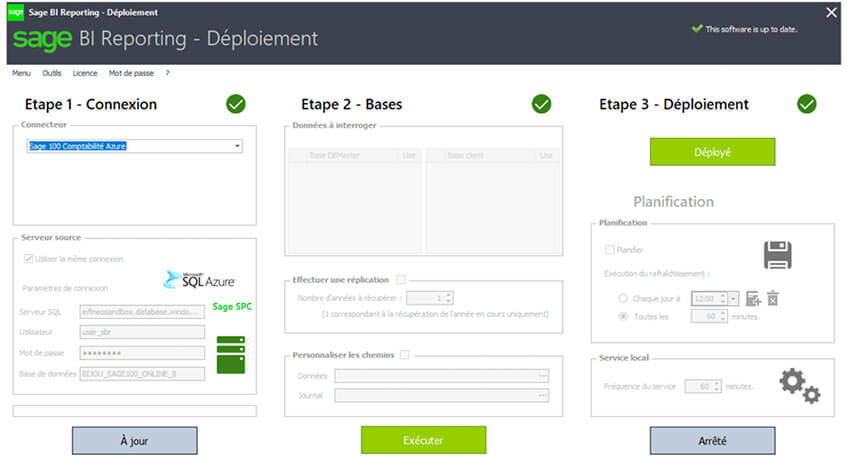Open the ? help menu
This screenshot has width=847, height=459.
tap(167, 73)
